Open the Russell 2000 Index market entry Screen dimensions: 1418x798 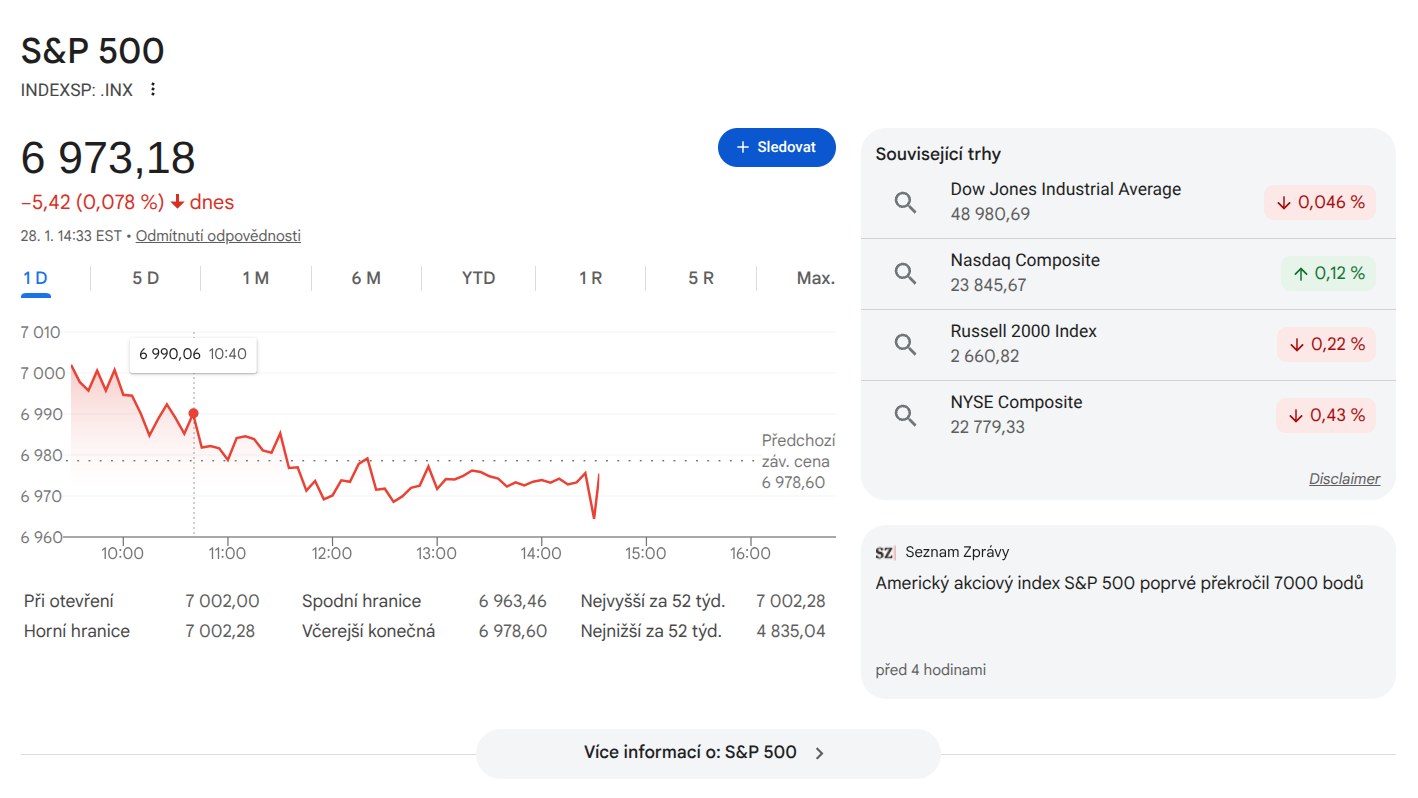pyautogui.click(x=1128, y=344)
